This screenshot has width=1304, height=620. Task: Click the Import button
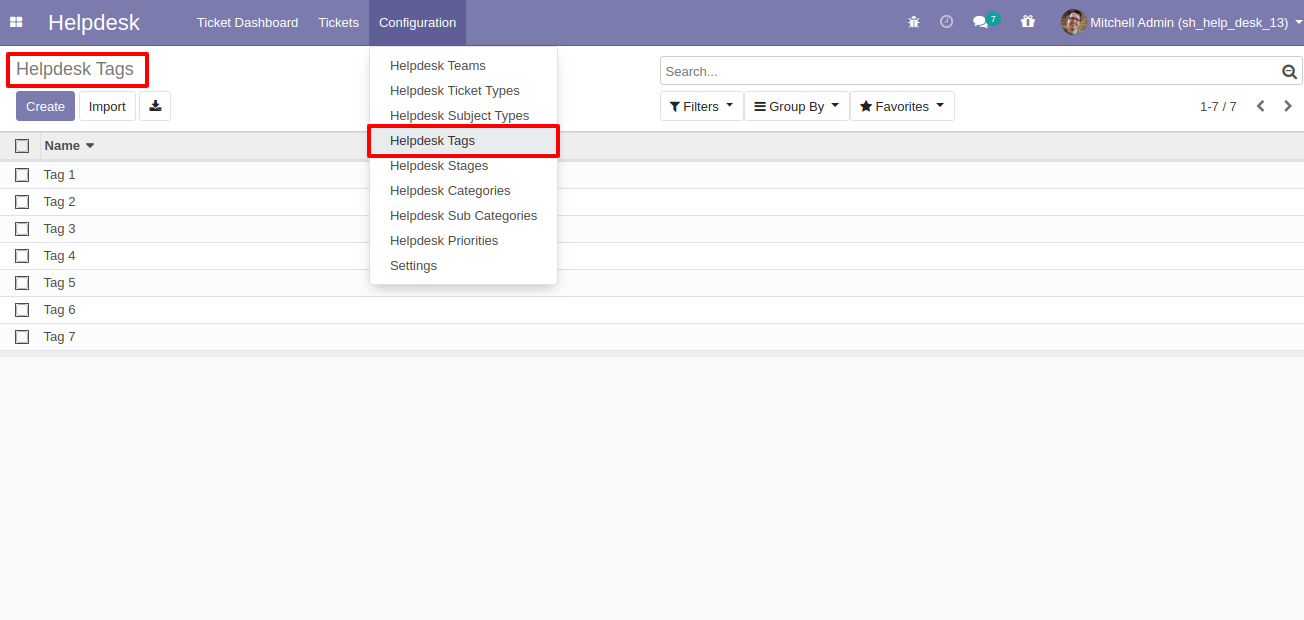(x=107, y=106)
